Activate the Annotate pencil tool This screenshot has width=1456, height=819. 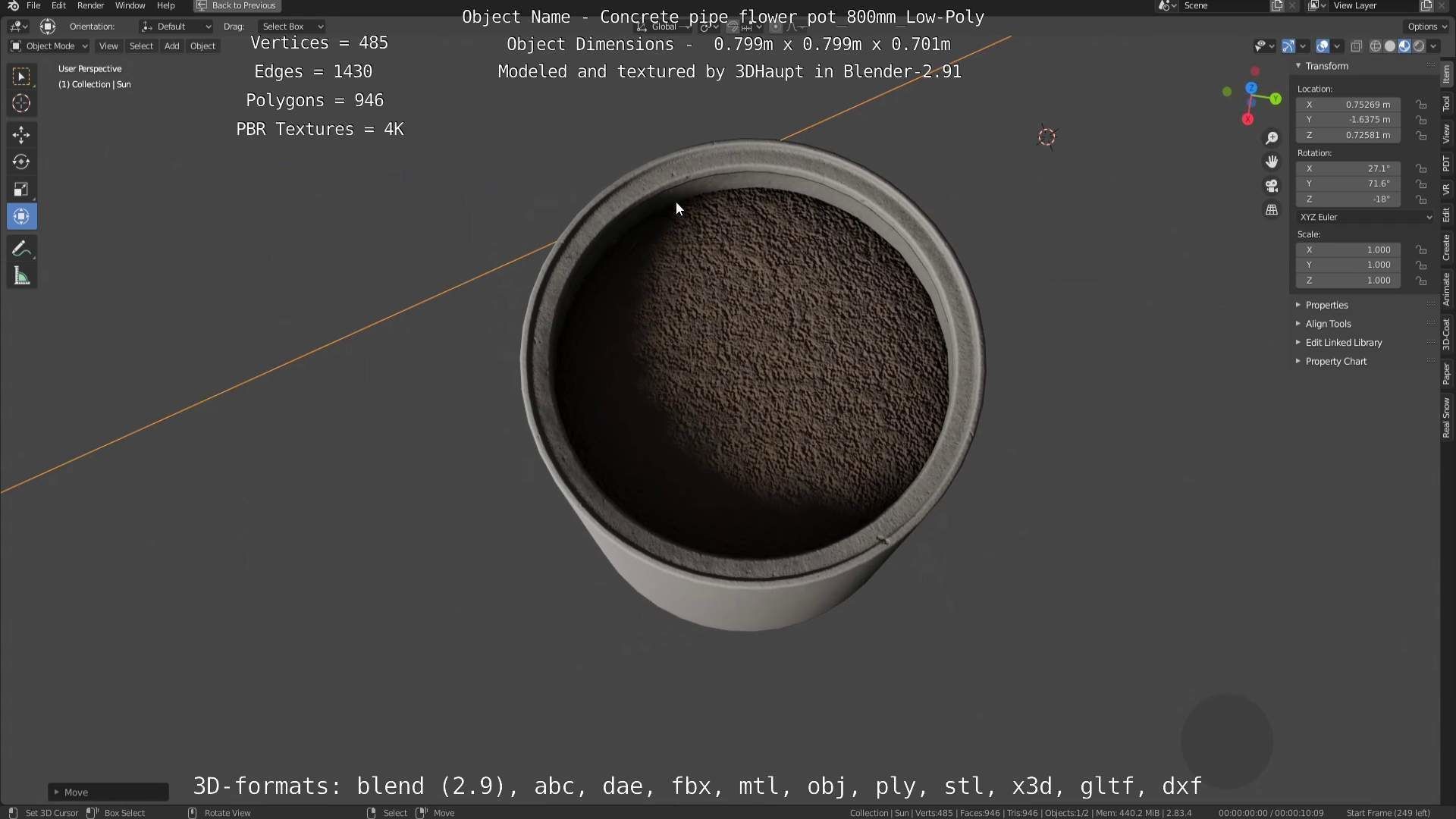[x=21, y=249]
